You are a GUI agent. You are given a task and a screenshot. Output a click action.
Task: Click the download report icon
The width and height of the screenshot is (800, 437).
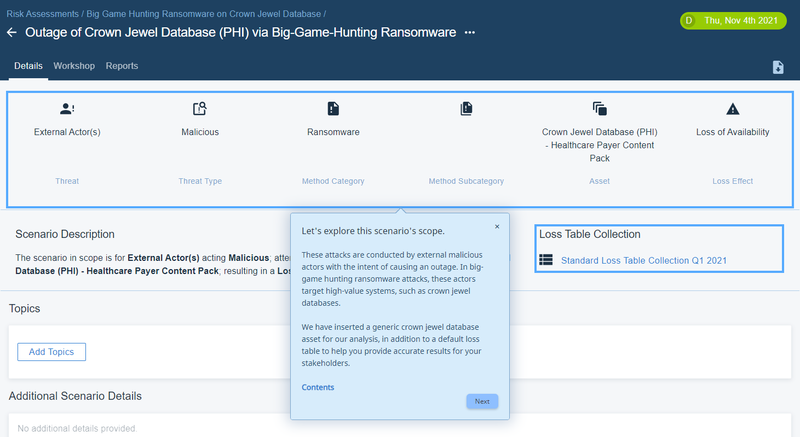(x=778, y=67)
